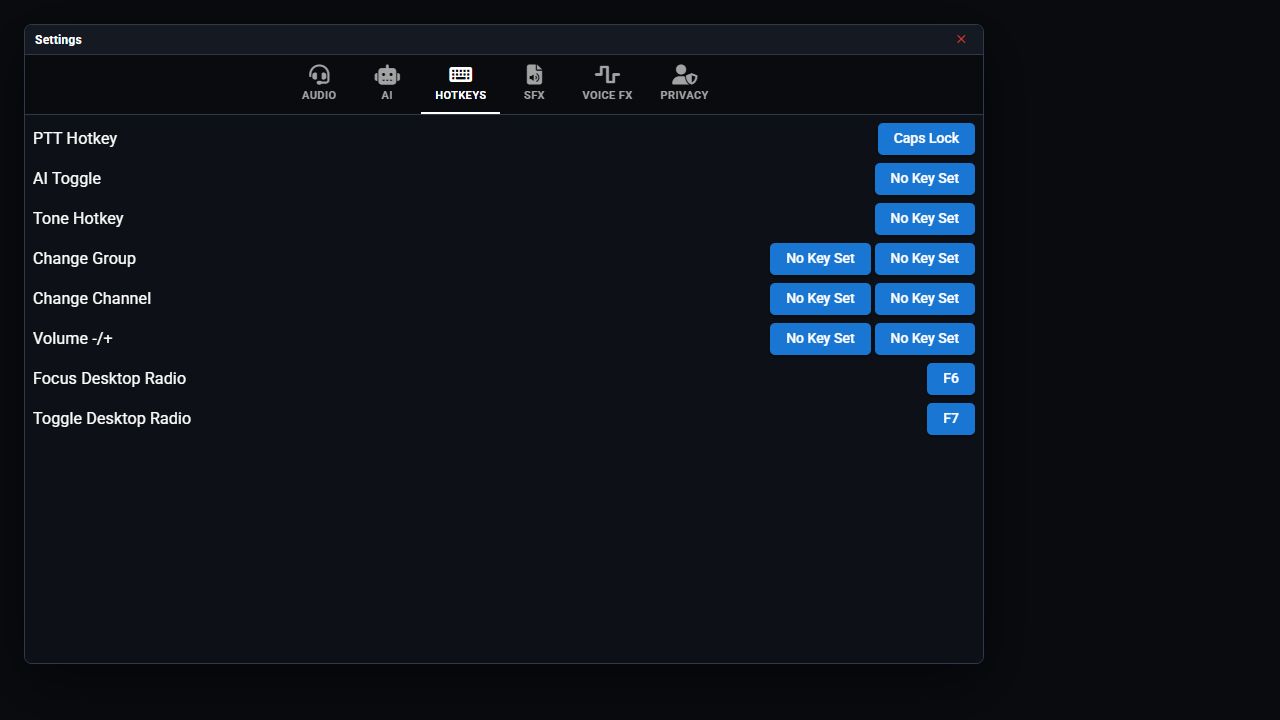Set the Volume down hotkey button
The height and width of the screenshot is (720, 1280).
[820, 339]
